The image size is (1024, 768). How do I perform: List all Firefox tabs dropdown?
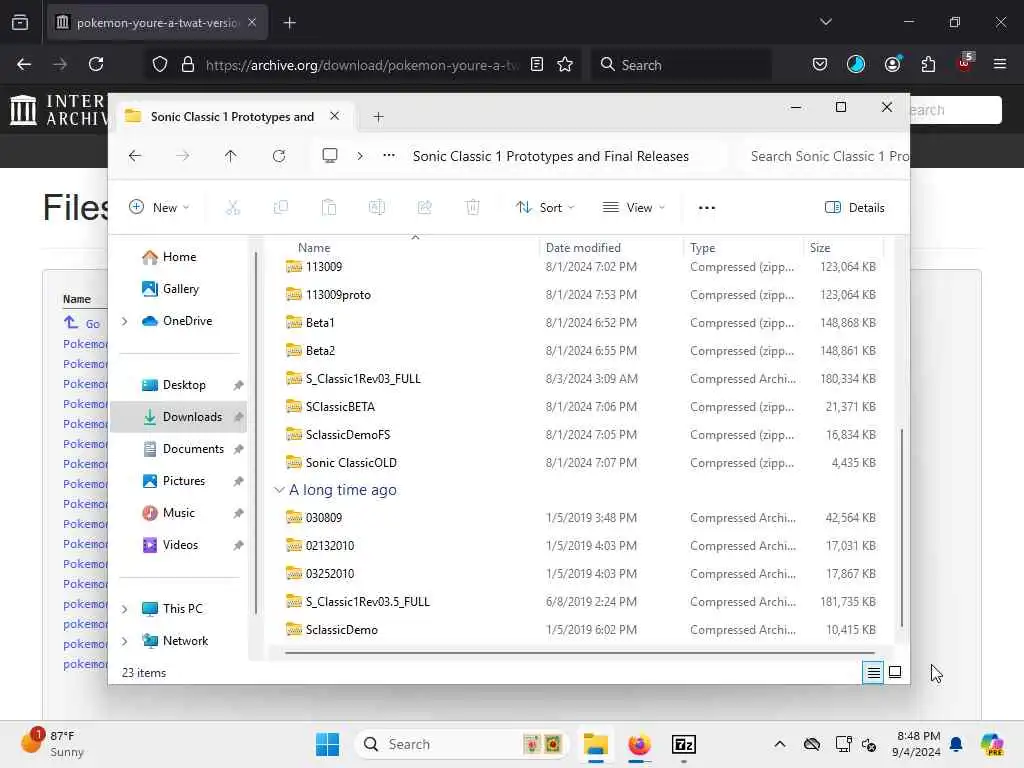pyautogui.click(x=825, y=22)
